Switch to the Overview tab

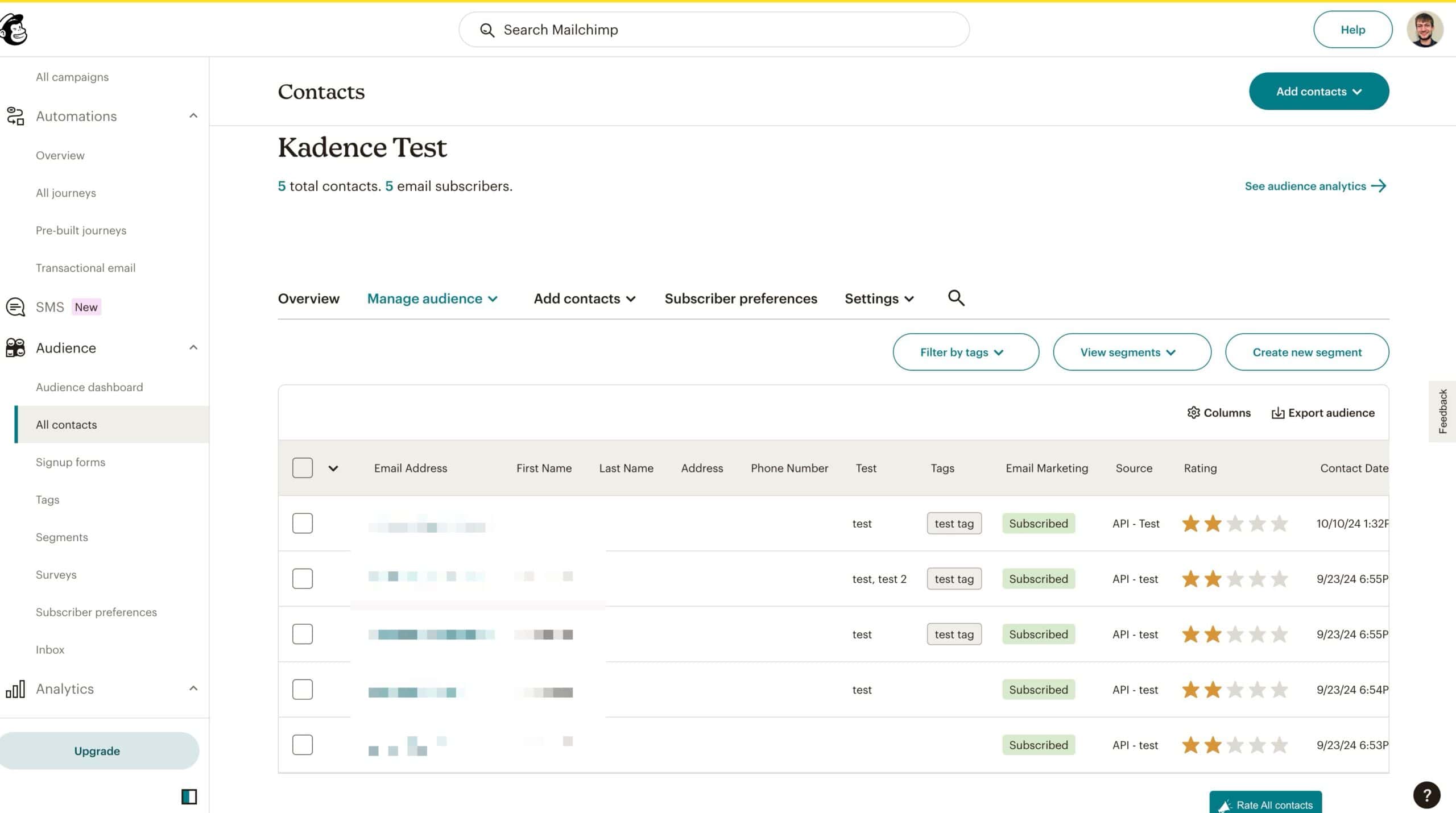coord(308,298)
